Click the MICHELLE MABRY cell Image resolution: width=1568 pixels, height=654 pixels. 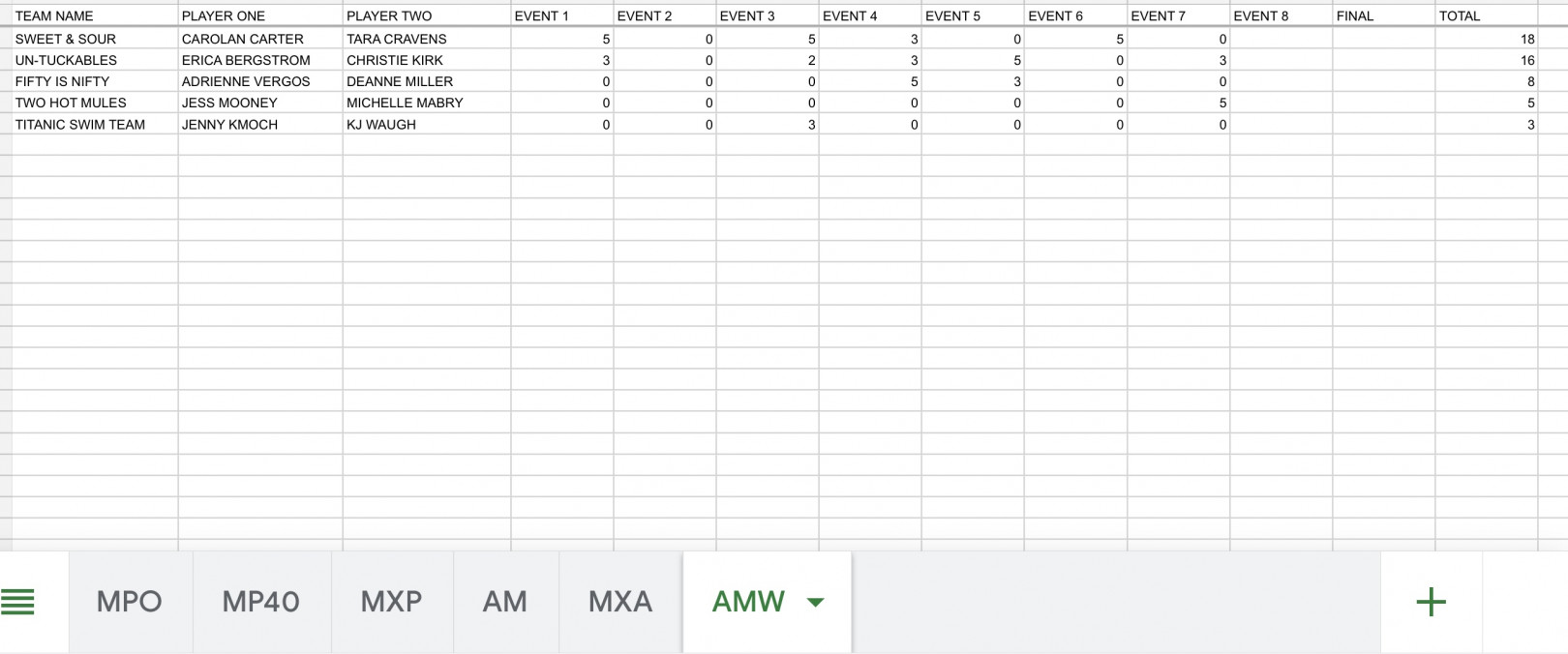(427, 103)
